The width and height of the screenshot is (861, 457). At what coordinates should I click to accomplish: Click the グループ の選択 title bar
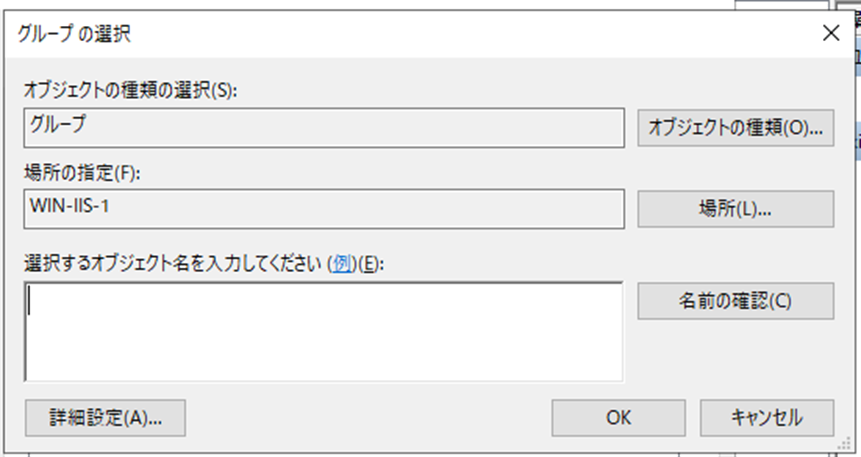[x=400, y=33]
